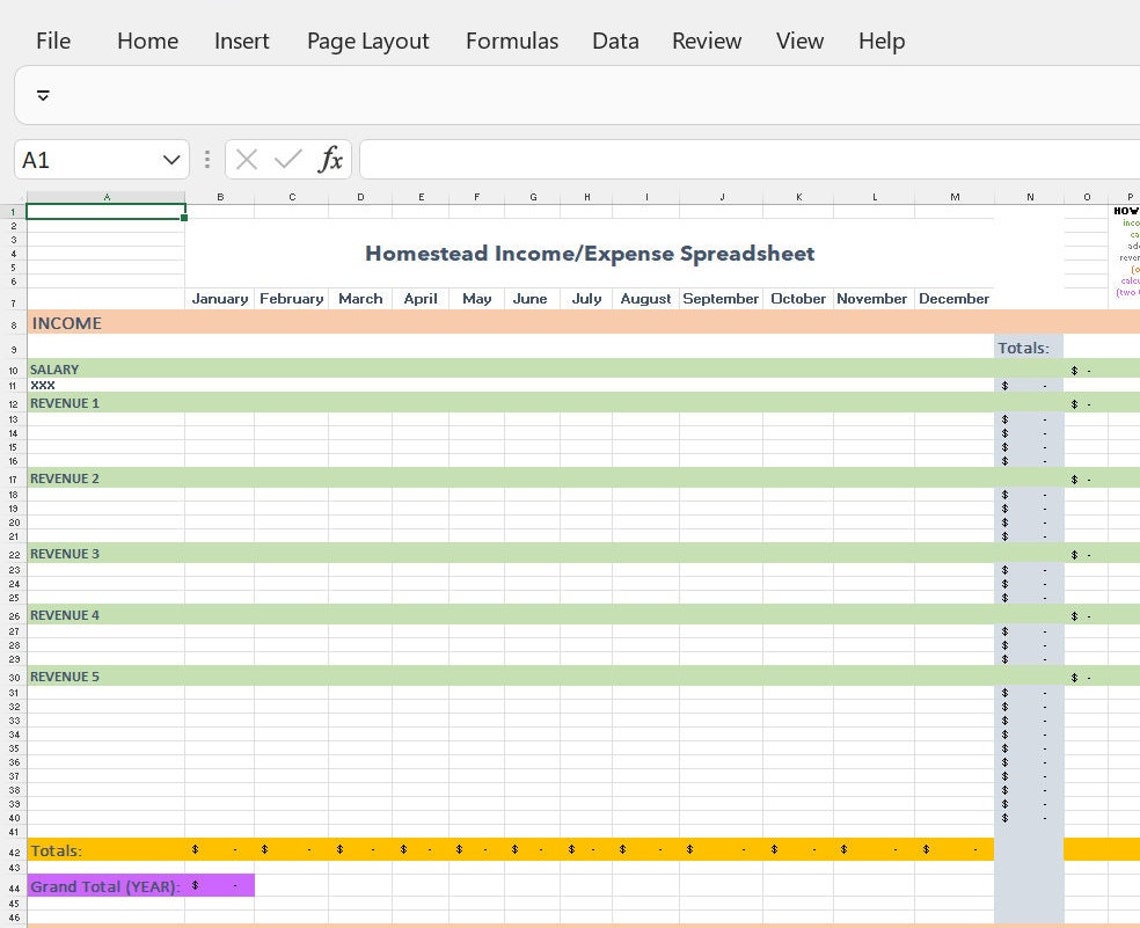Screen dimensions: 1140x928
Task: Click the Insert Function fx icon
Action: click(329, 159)
